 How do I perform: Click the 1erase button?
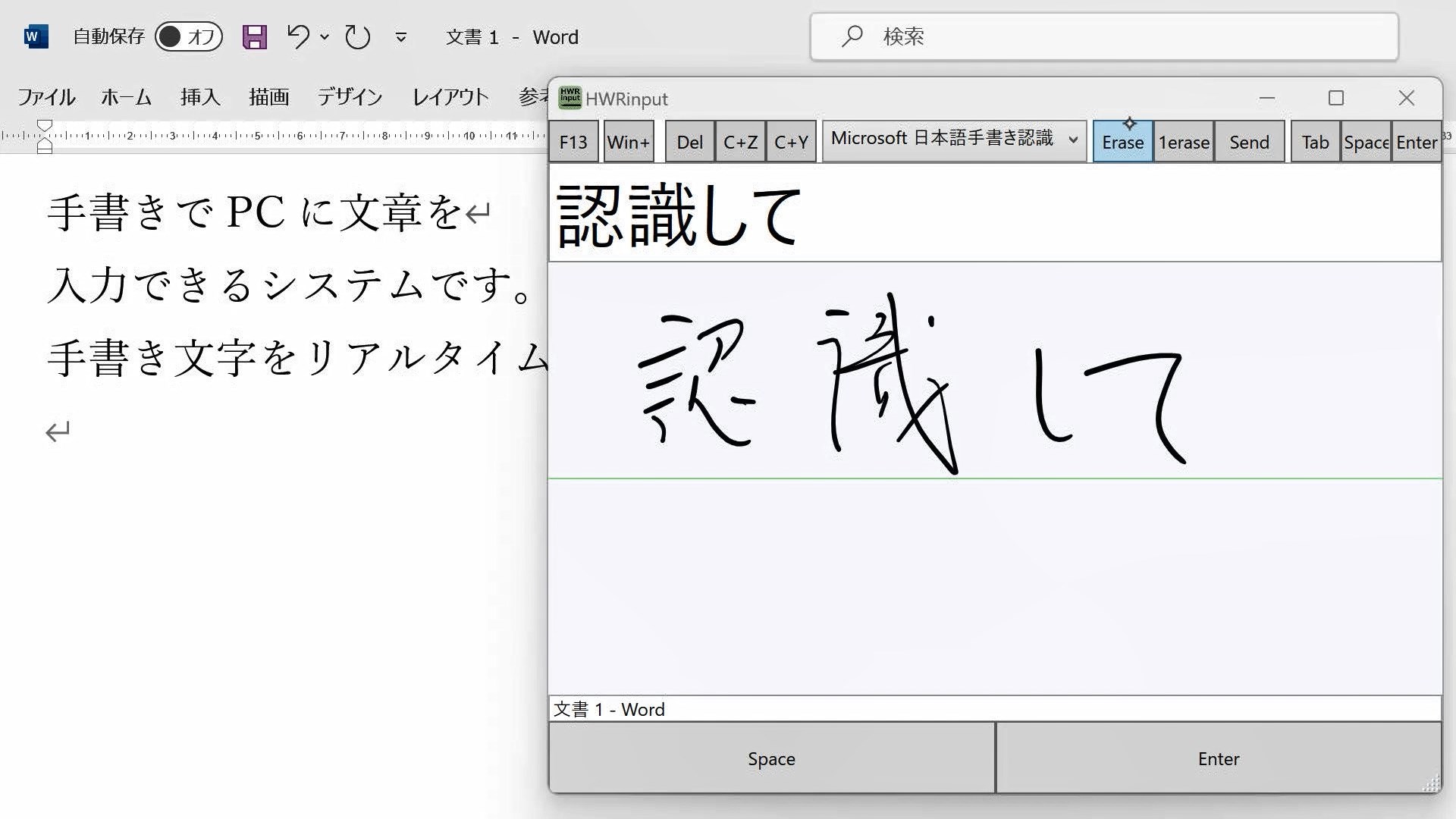click(x=1184, y=142)
